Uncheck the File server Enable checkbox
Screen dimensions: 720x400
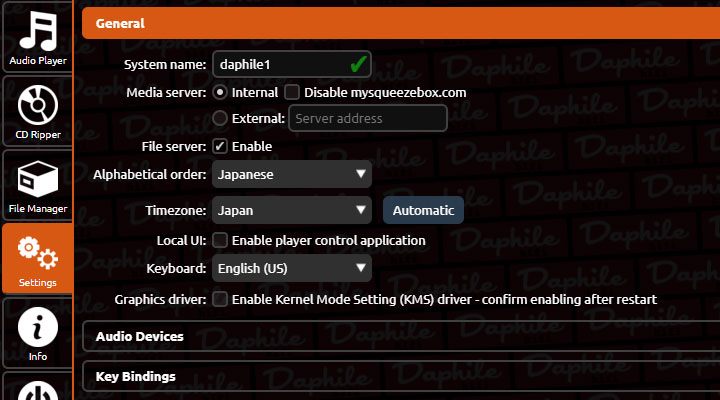click(221, 147)
